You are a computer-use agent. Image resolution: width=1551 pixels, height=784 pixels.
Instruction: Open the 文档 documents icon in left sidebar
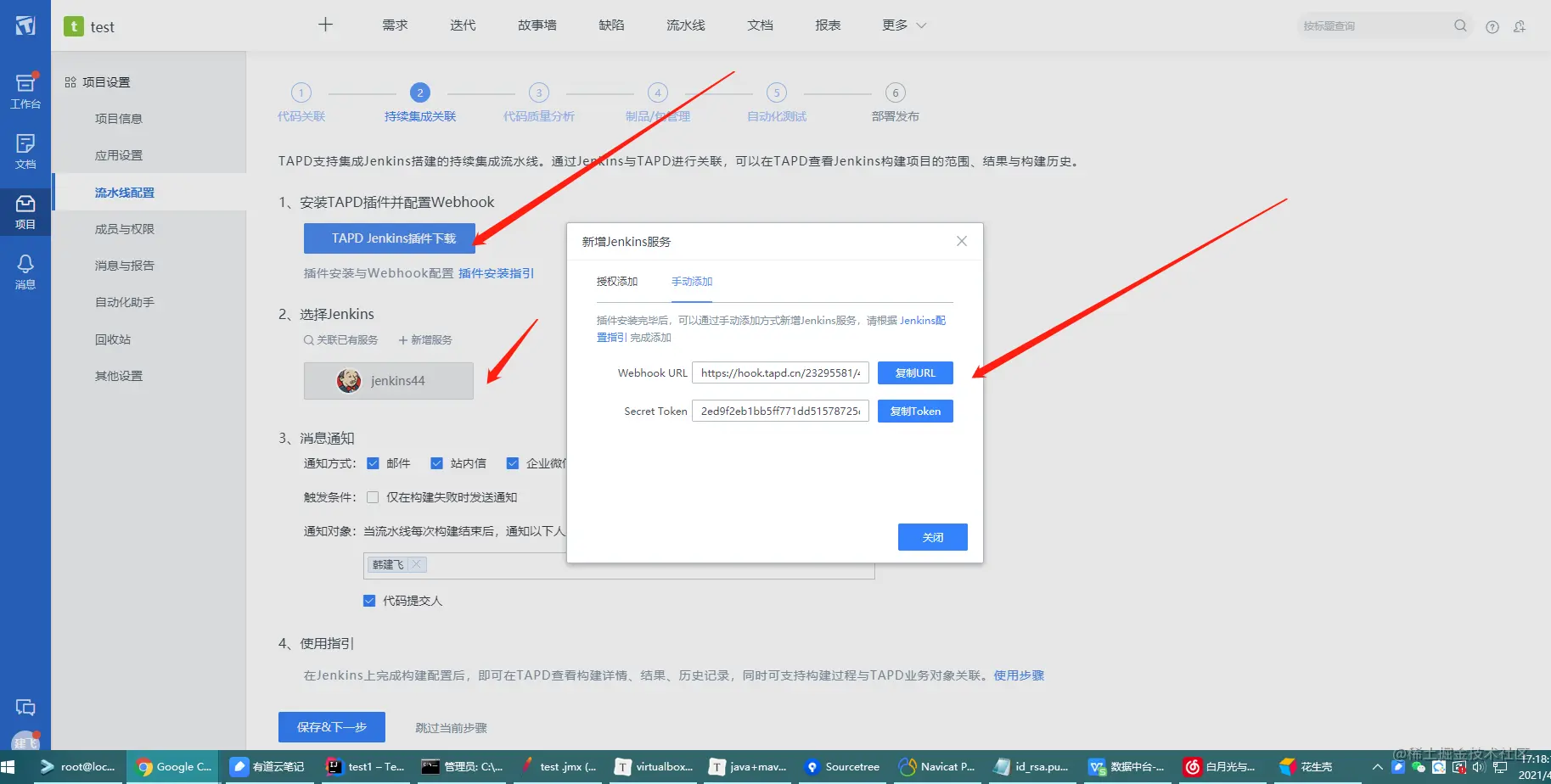click(25, 151)
